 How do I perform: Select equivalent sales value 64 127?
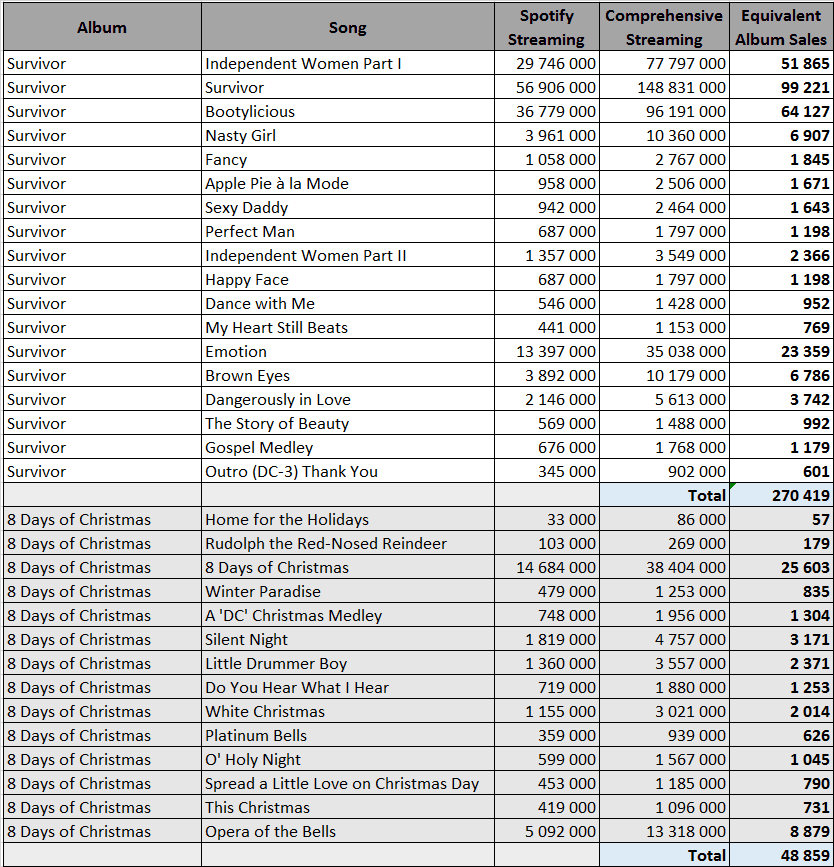point(781,111)
